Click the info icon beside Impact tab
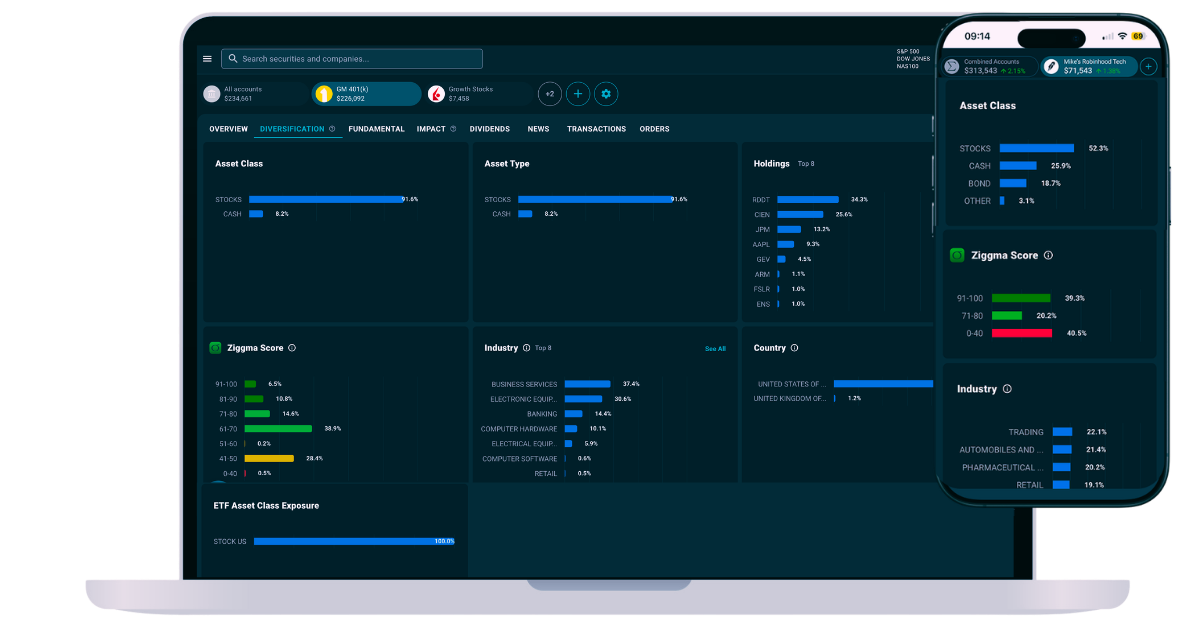 point(453,129)
